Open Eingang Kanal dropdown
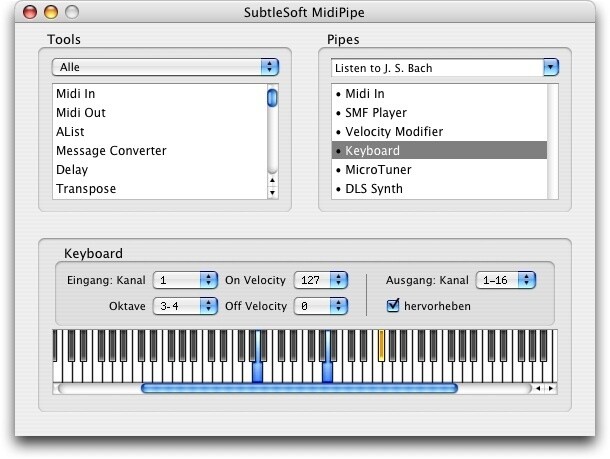610x459 pixels. point(185,280)
